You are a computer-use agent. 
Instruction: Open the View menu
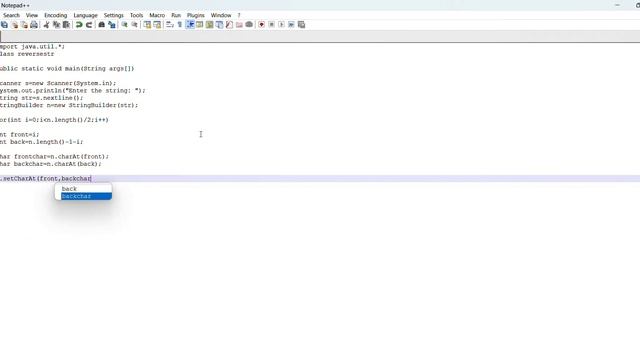click(32, 15)
